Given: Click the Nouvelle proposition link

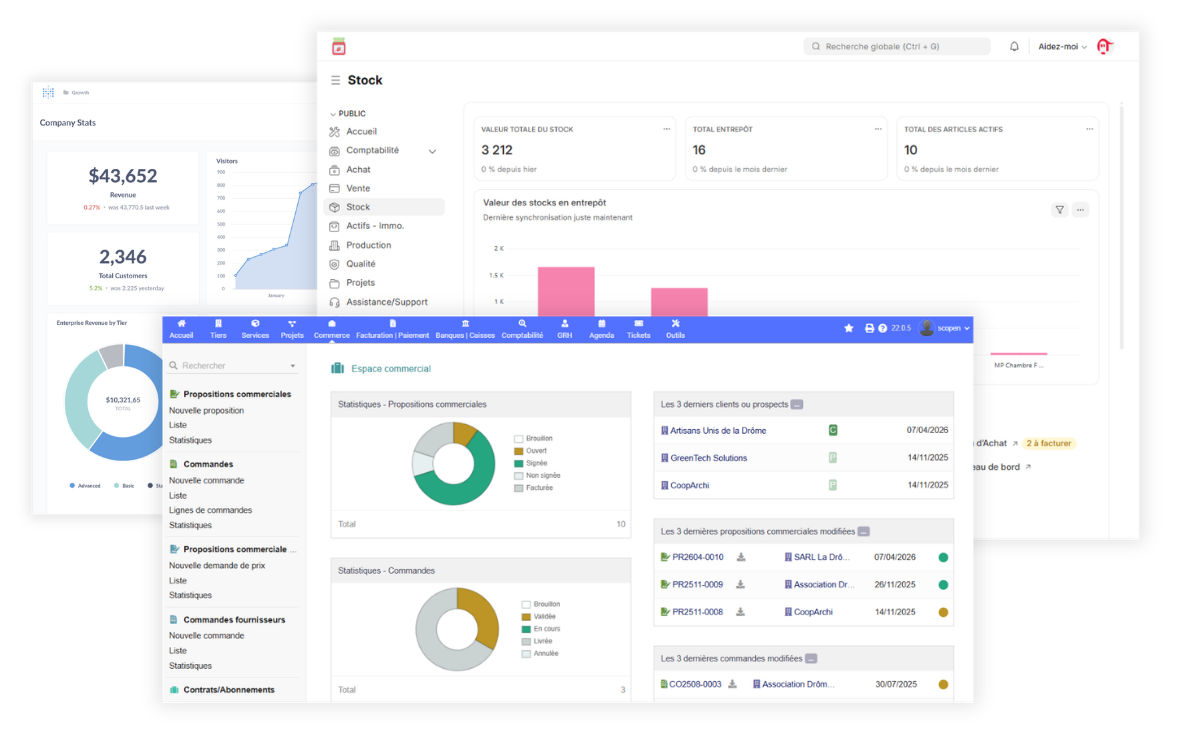Looking at the screenshot, I should coord(206,410).
